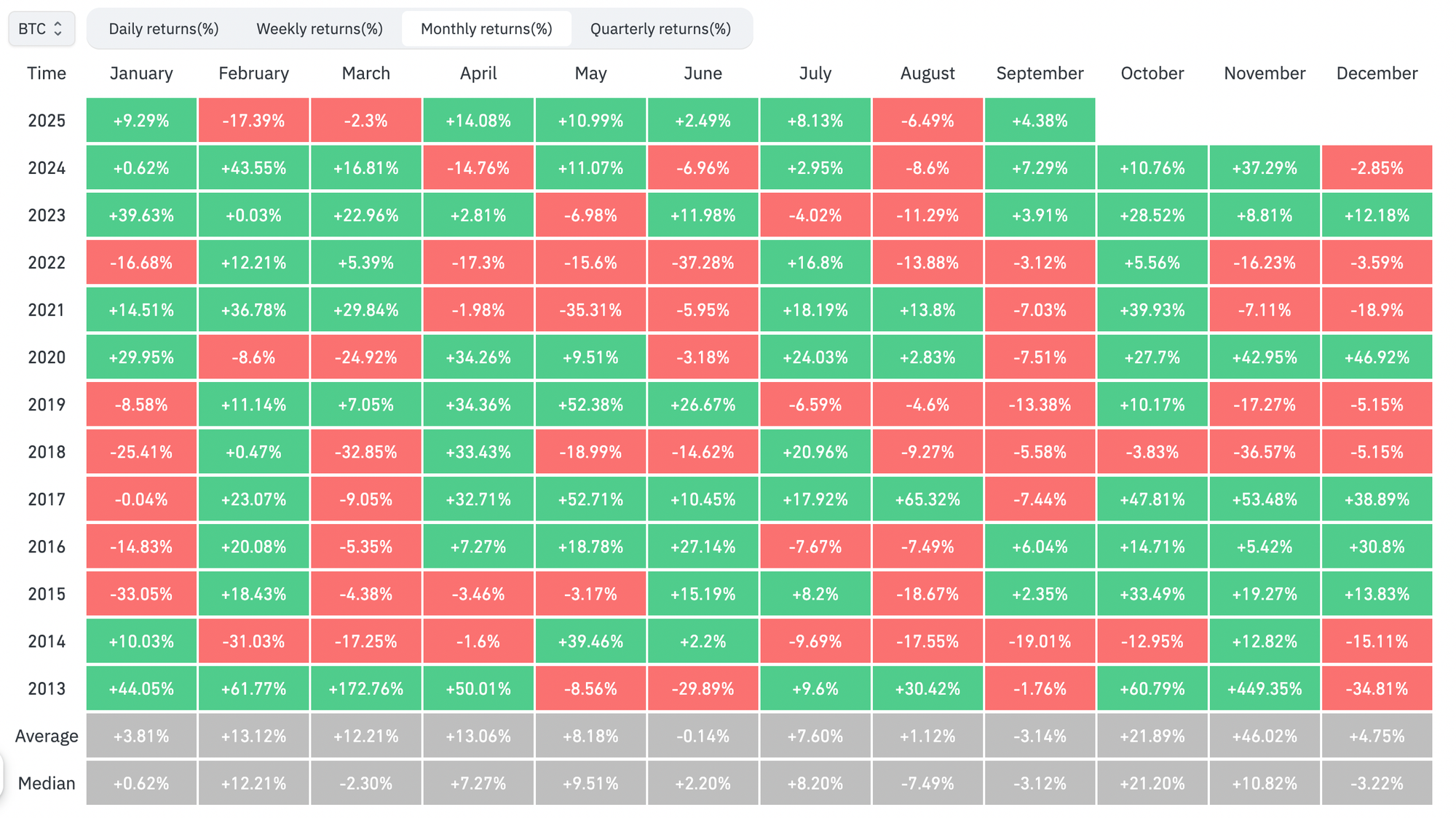Click the Average row label

pyautogui.click(x=46, y=736)
